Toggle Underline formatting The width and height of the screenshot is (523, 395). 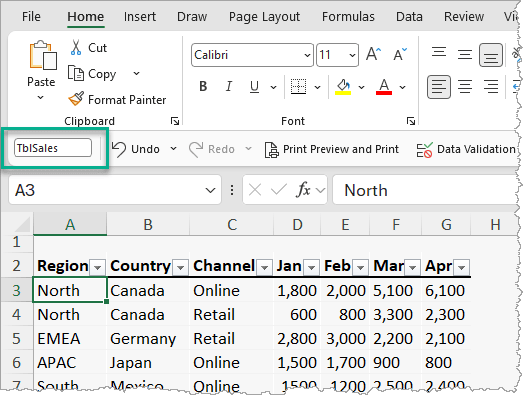[254, 86]
